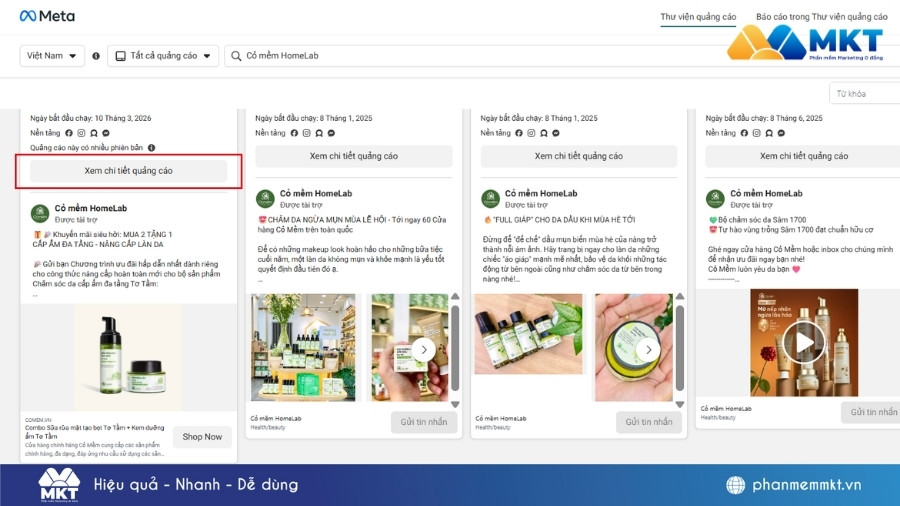
Task: Click 'Ngày bắt đầu chạy: 8 Tháng 6, 2025' text
Action: tap(764, 118)
